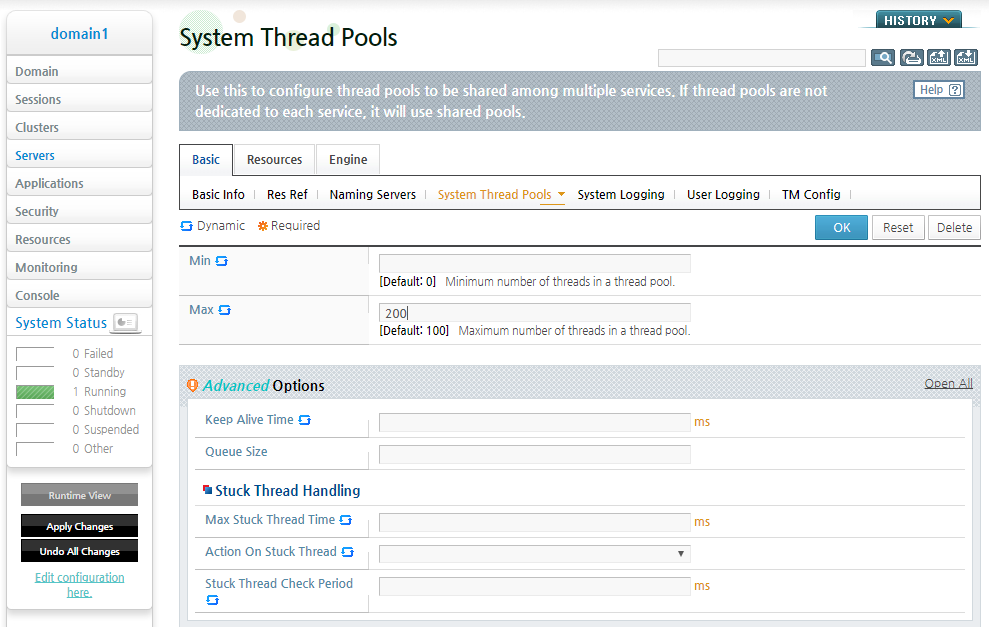Viewport: 989px width, 627px height.
Task: Open Applications in the sidebar
Action: click(x=79, y=183)
